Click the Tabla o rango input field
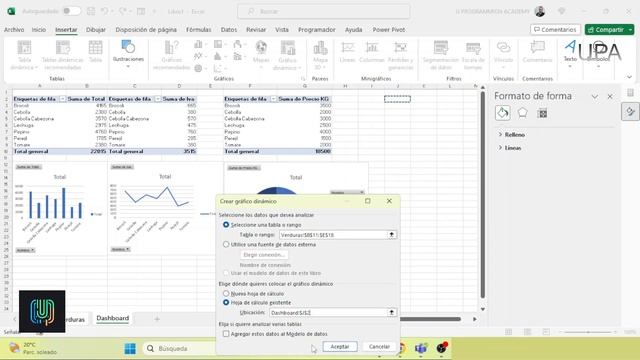This screenshot has height=360, width=640. [x=333, y=235]
